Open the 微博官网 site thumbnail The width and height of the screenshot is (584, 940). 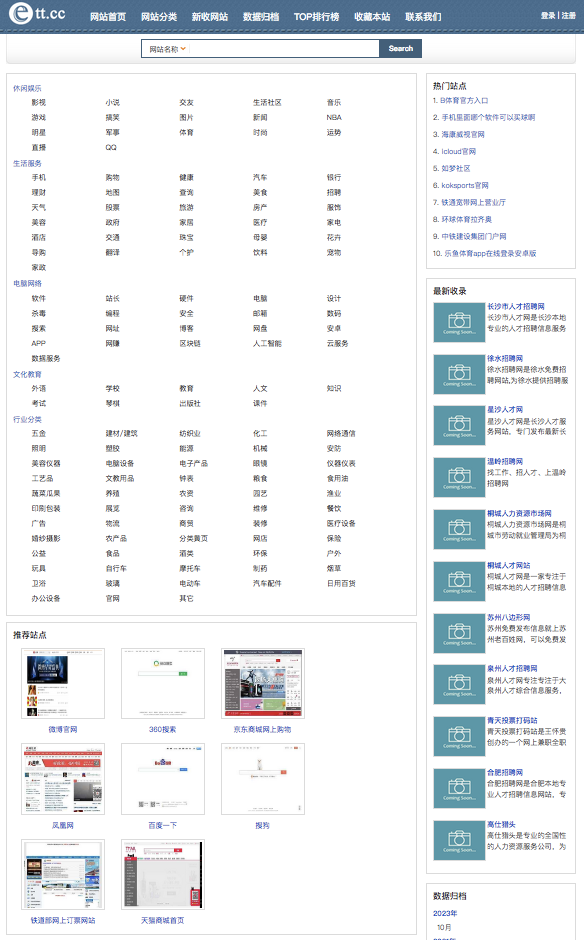tap(63, 683)
